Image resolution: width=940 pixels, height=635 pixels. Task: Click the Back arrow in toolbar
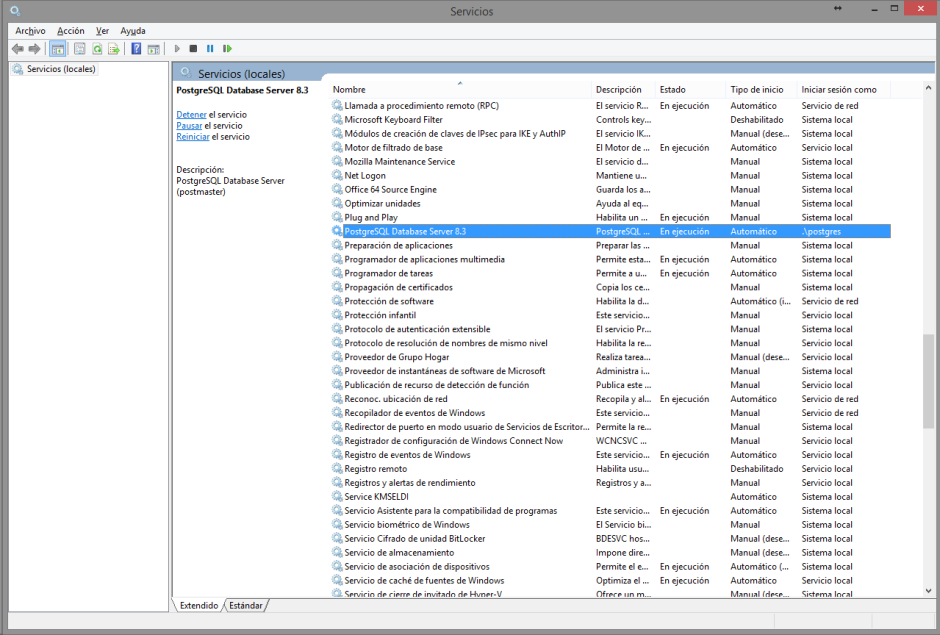coord(18,48)
